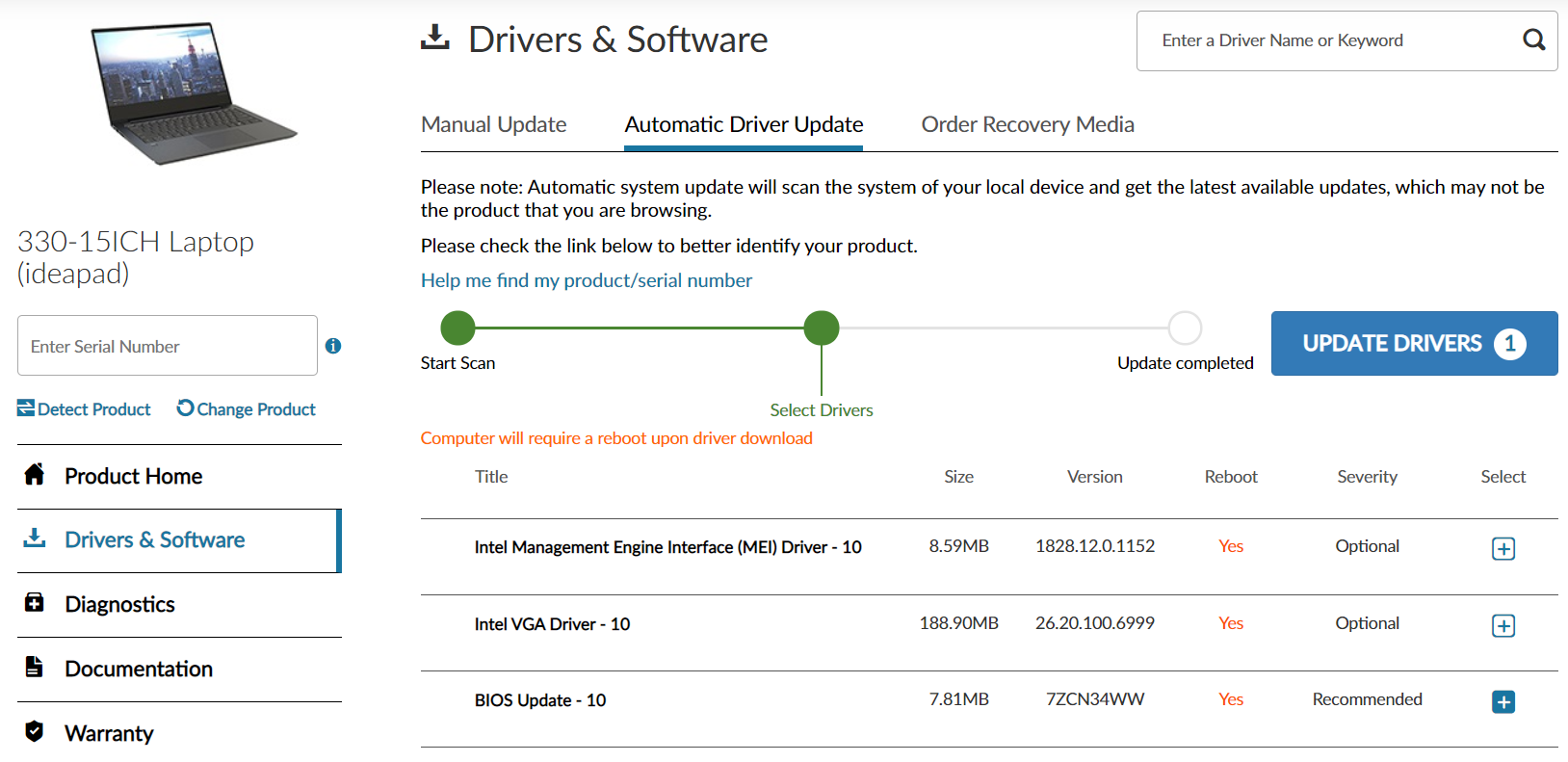Viewport: 1568px width, 762px height.
Task: Click the download icon beside page heading
Action: tap(435, 38)
